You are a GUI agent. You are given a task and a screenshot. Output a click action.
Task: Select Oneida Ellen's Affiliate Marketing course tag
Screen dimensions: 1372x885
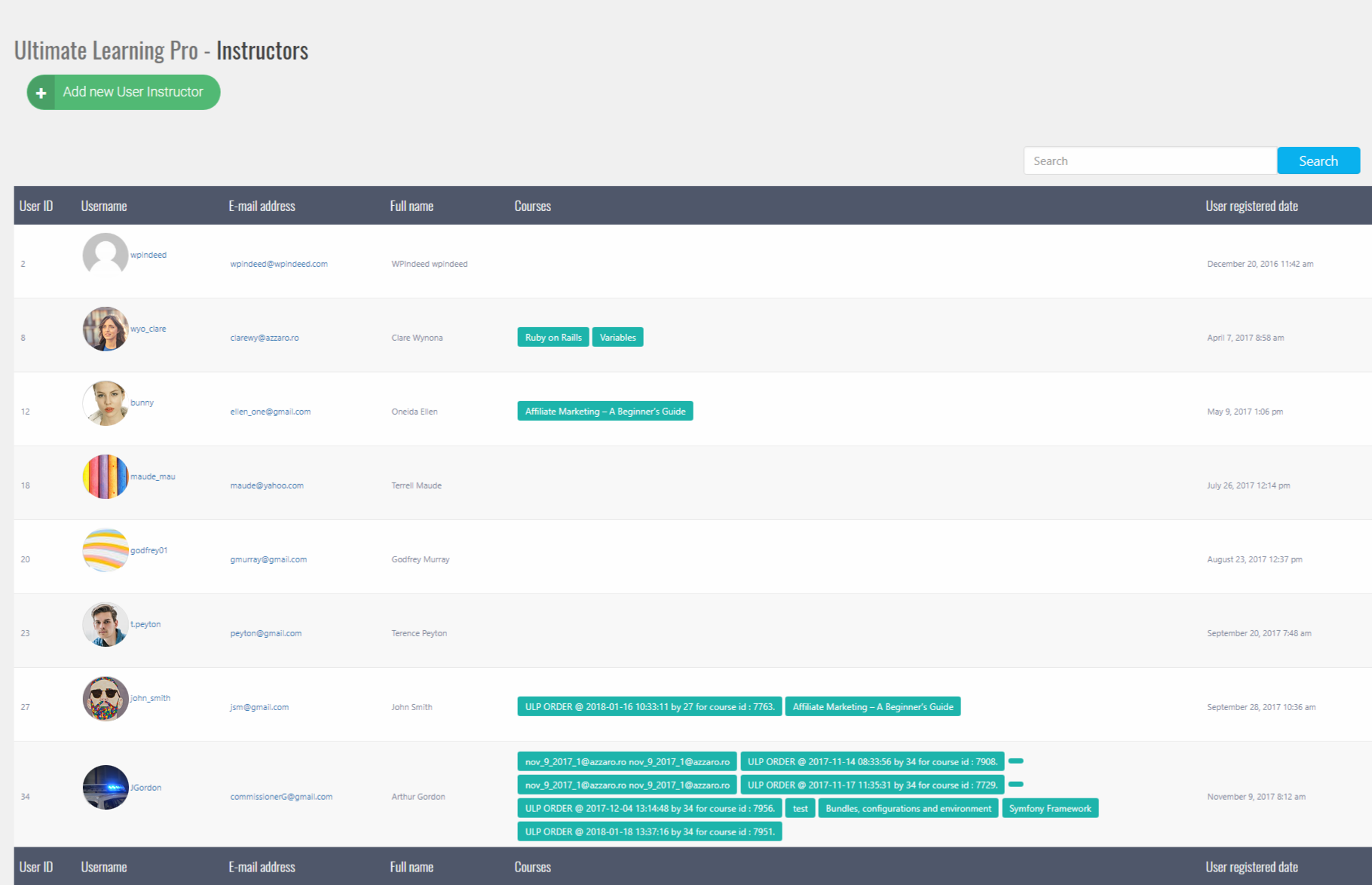point(605,412)
